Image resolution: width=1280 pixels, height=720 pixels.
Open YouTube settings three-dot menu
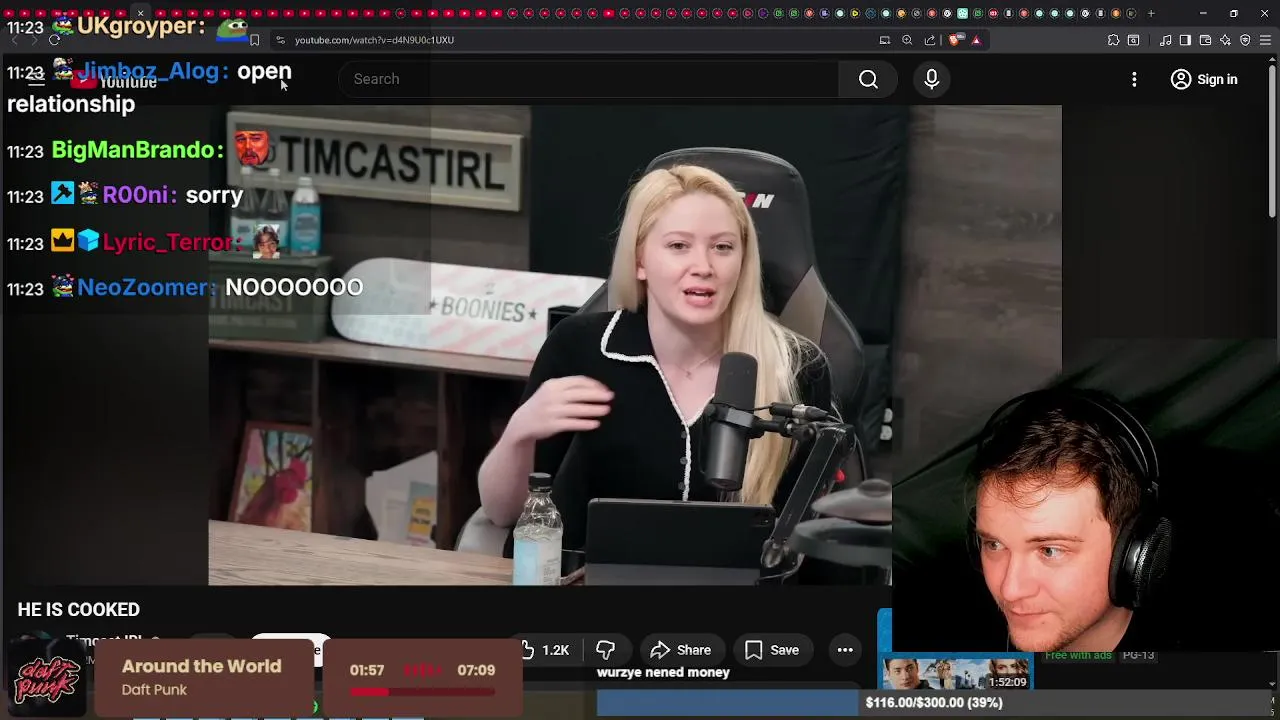pos(1134,79)
